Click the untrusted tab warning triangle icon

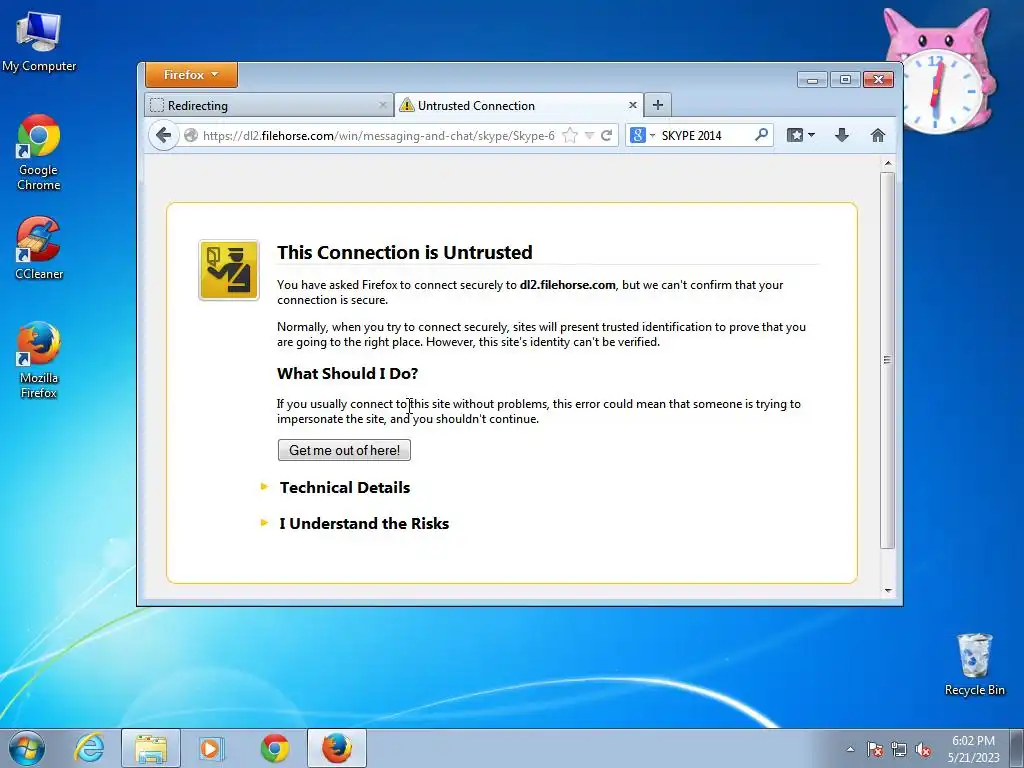(407, 105)
